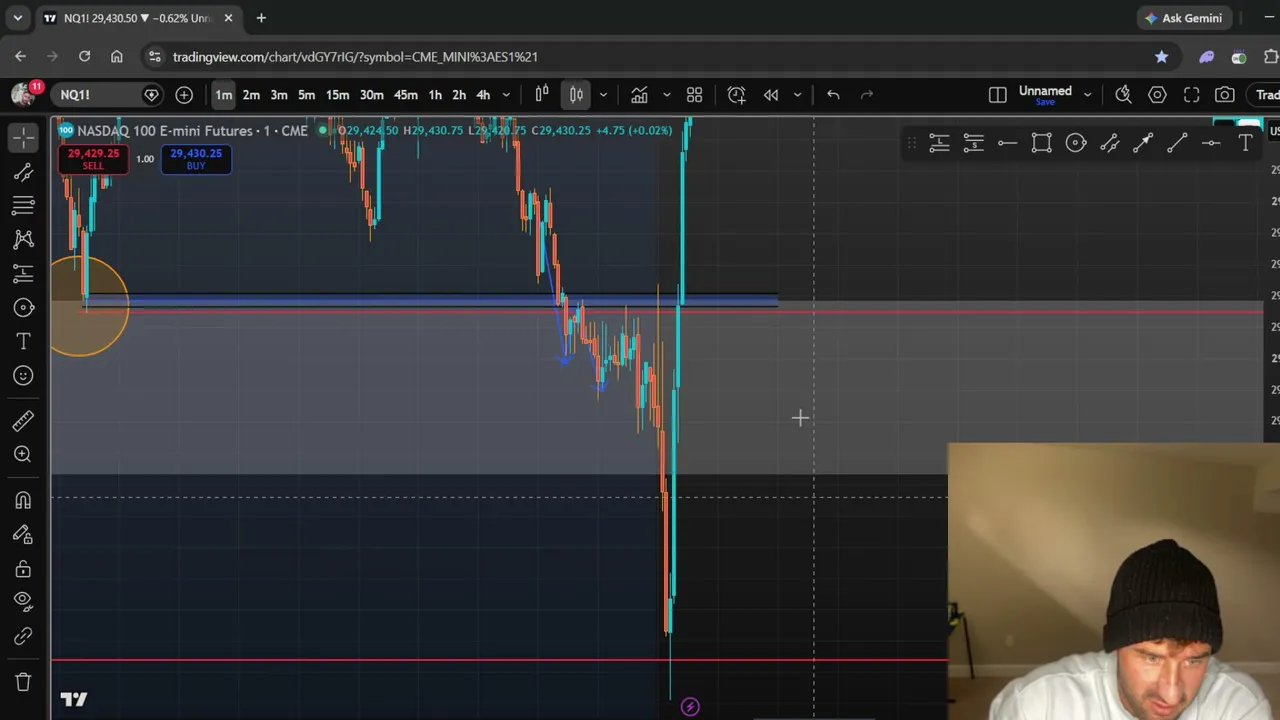The height and width of the screenshot is (720, 1280).
Task: Open the forecasting and measurement tools
Action: pyautogui.click(x=23, y=274)
